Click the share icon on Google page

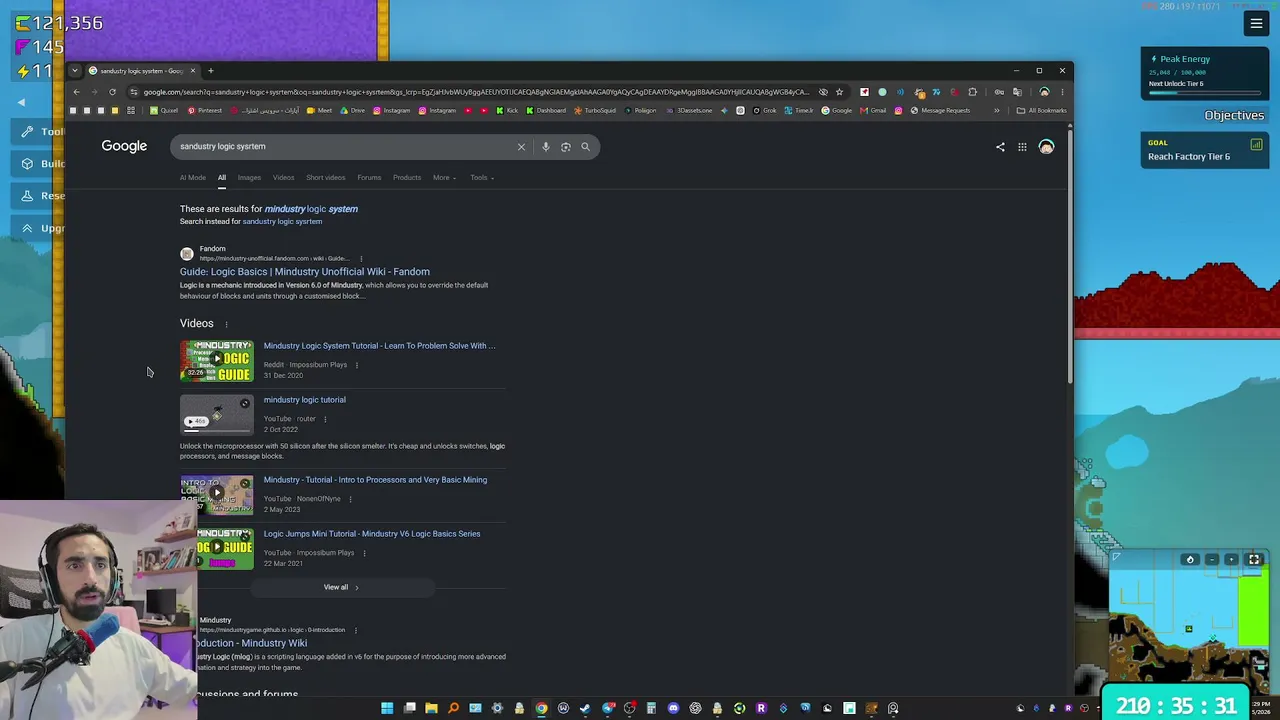point(1000,147)
